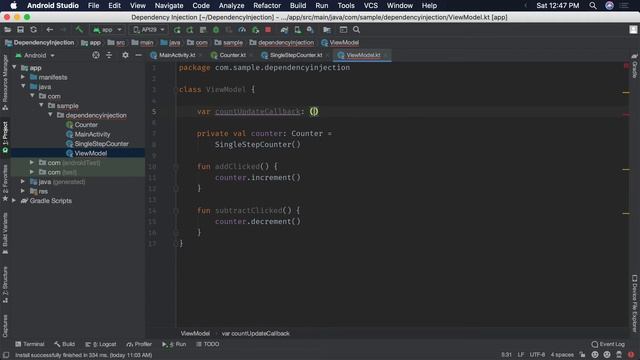Switch to the MainActivity.kt tab

(173, 55)
